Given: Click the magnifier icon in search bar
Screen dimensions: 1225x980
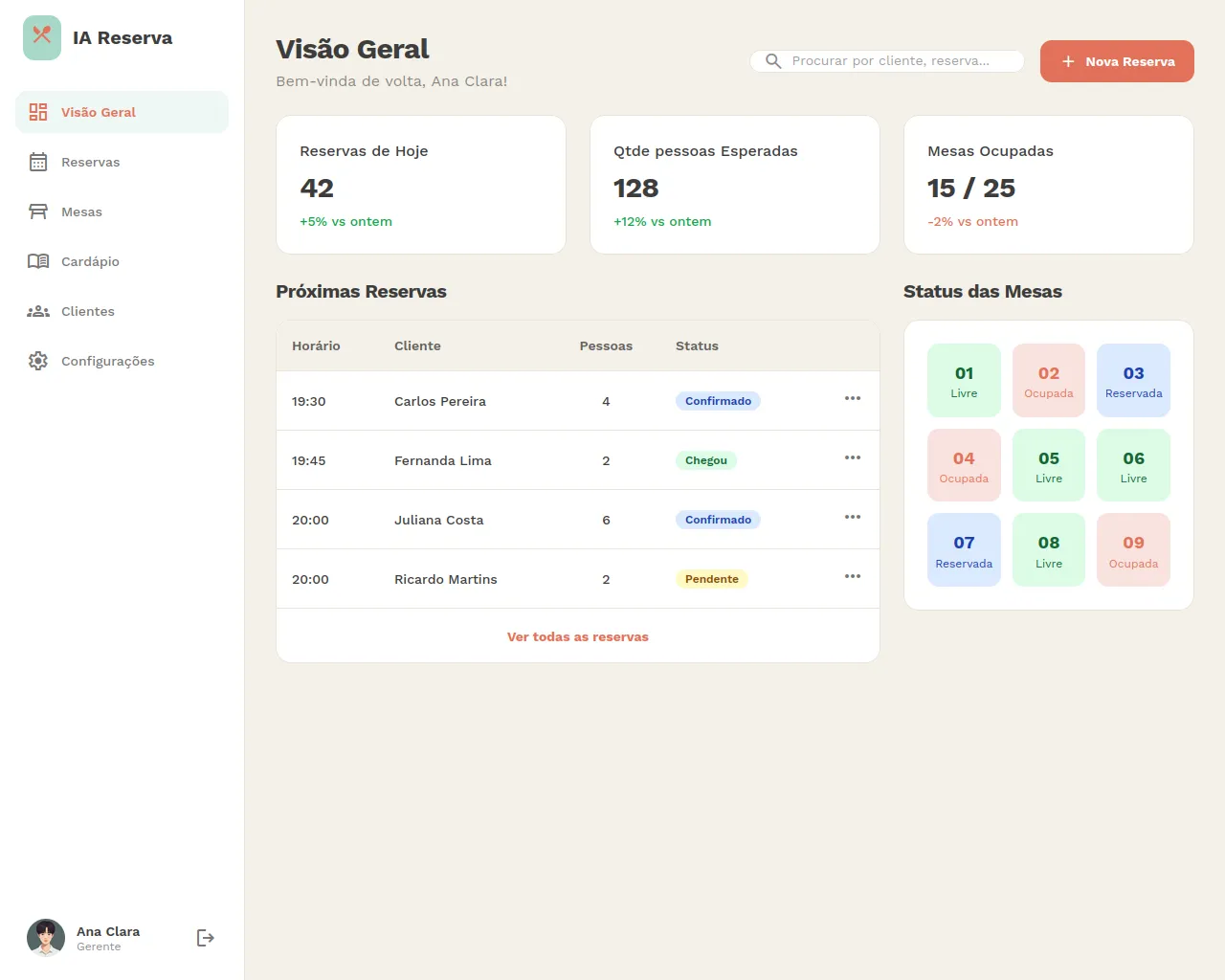Looking at the screenshot, I should click(x=773, y=61).
